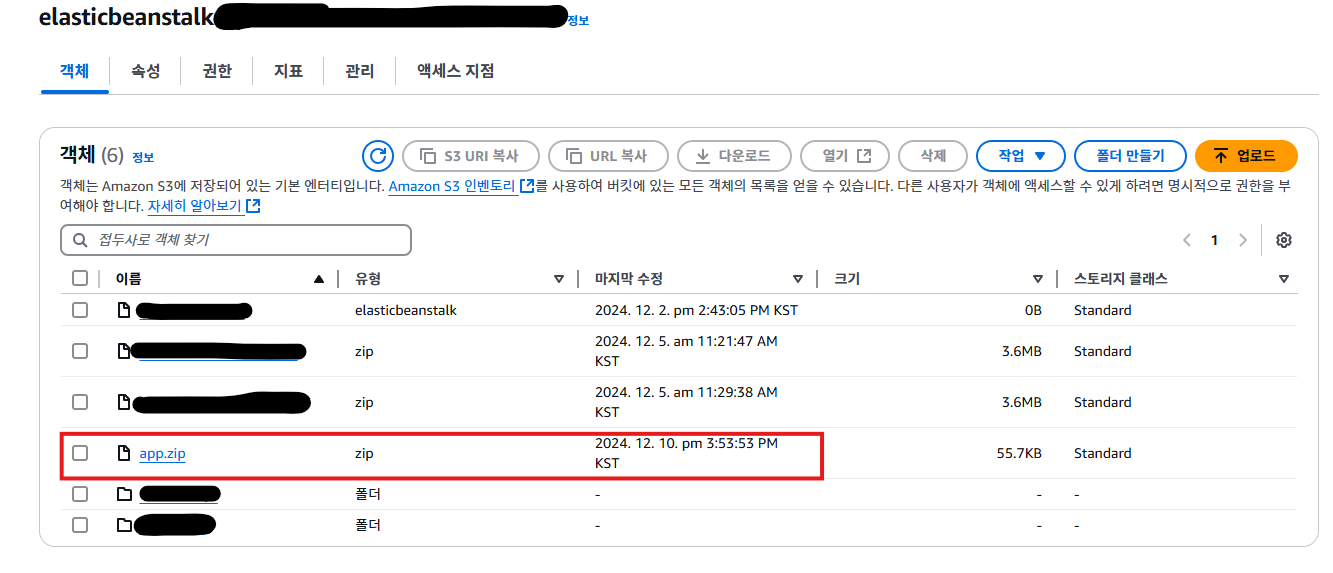Screen dimensions: 1333x573
Task: Go to next page using the right chevron
Action: (1243, 240)
